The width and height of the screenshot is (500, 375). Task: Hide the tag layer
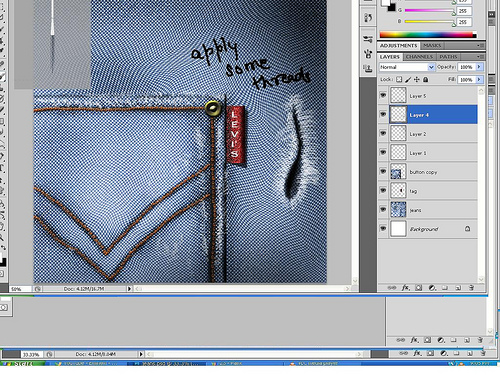pos(383,190)
